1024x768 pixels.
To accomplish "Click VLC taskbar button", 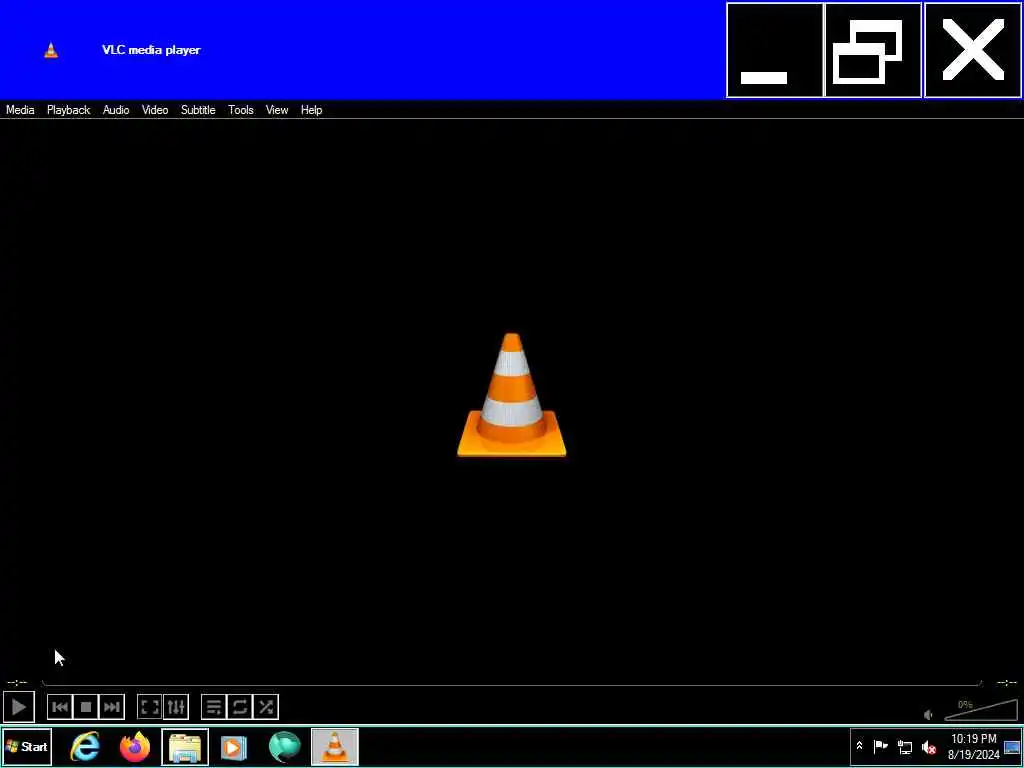I will tap(334, 746).
